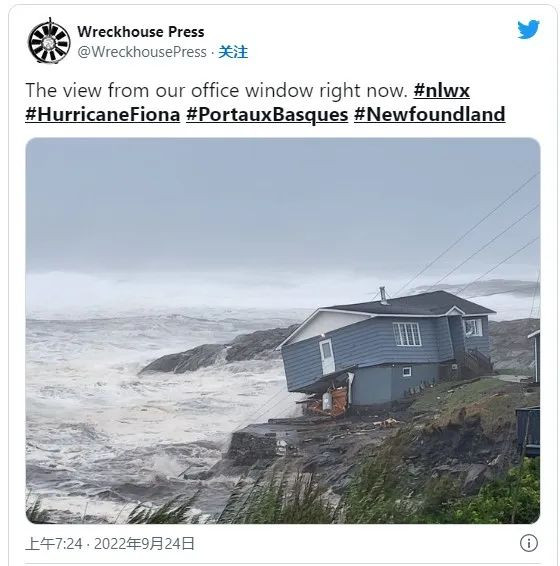Image resolution: width=560 pixels, height=566 pixels.
Task: Open the #HurricaneFiona hashtag
Action: point(103,115)
